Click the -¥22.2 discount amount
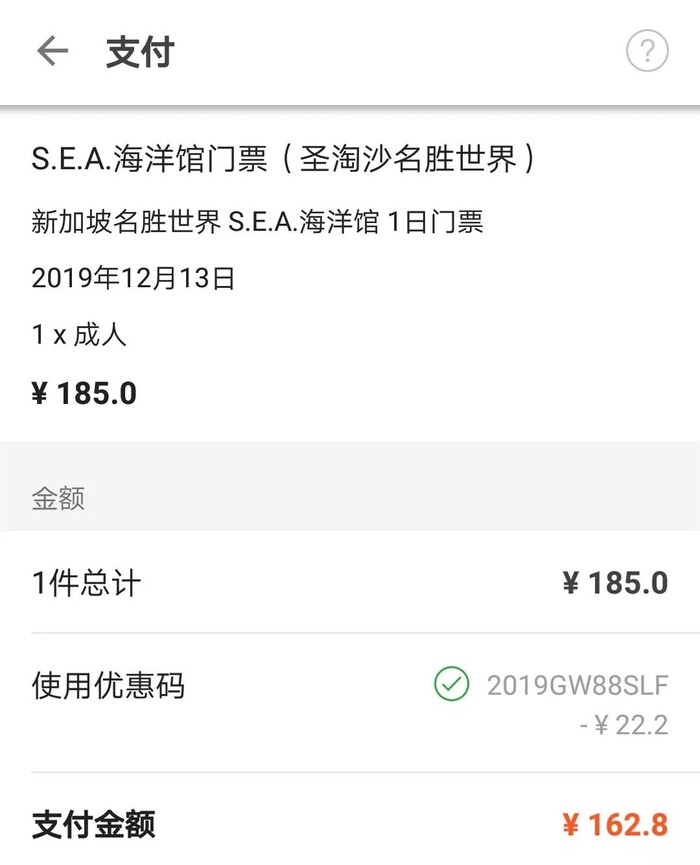Screen dimensions: 700x865 click(623, 725)
